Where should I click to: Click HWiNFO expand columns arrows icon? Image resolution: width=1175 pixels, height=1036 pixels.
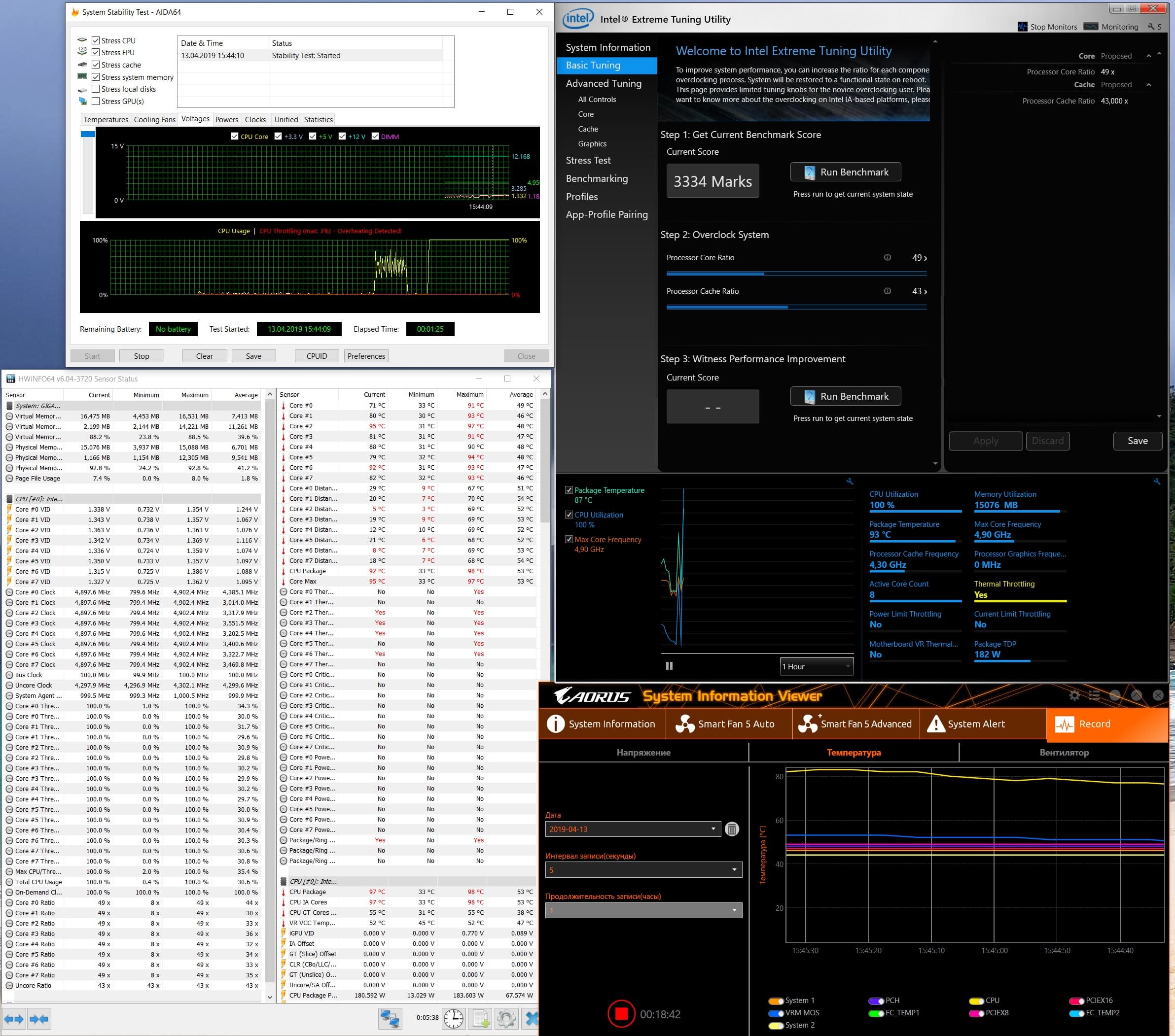14,1019
